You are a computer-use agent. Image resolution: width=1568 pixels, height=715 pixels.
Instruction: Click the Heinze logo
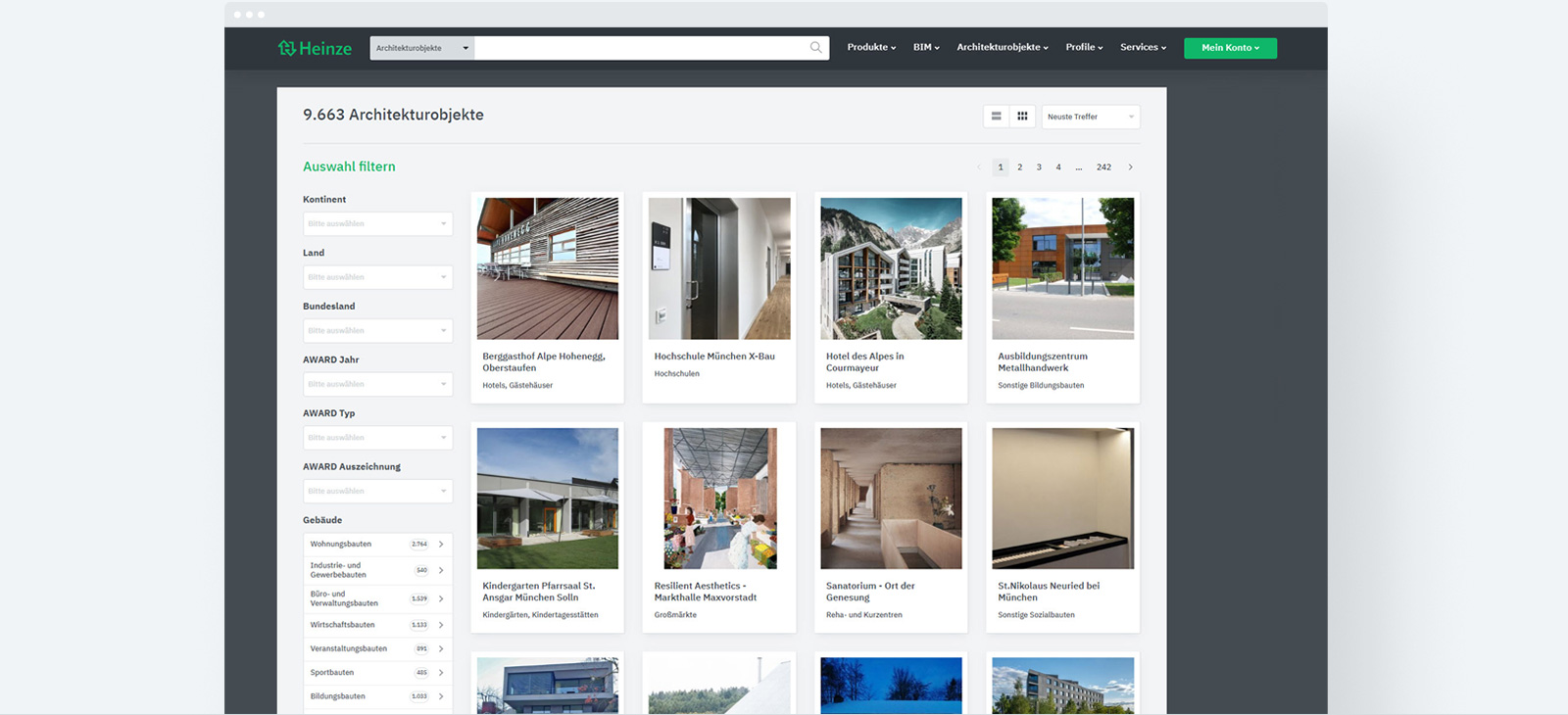pos(315,48)
